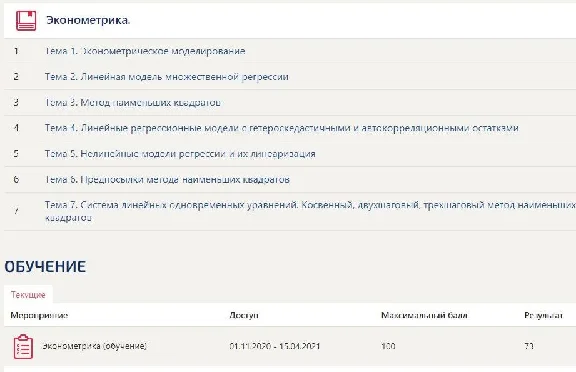This screenshot has height=372, width=576.
Task: Open the Эконометрика course title
Action: 88,20
